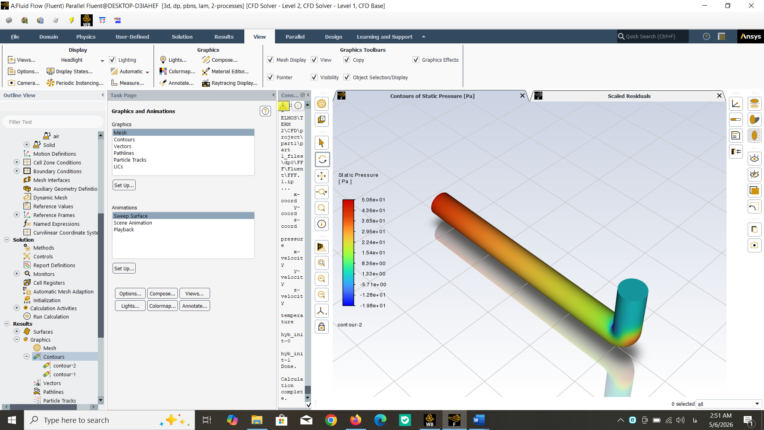Toggle the Pointer toolbar checkbox
This screenshot has height=430, width=764.
coord(270,77)
